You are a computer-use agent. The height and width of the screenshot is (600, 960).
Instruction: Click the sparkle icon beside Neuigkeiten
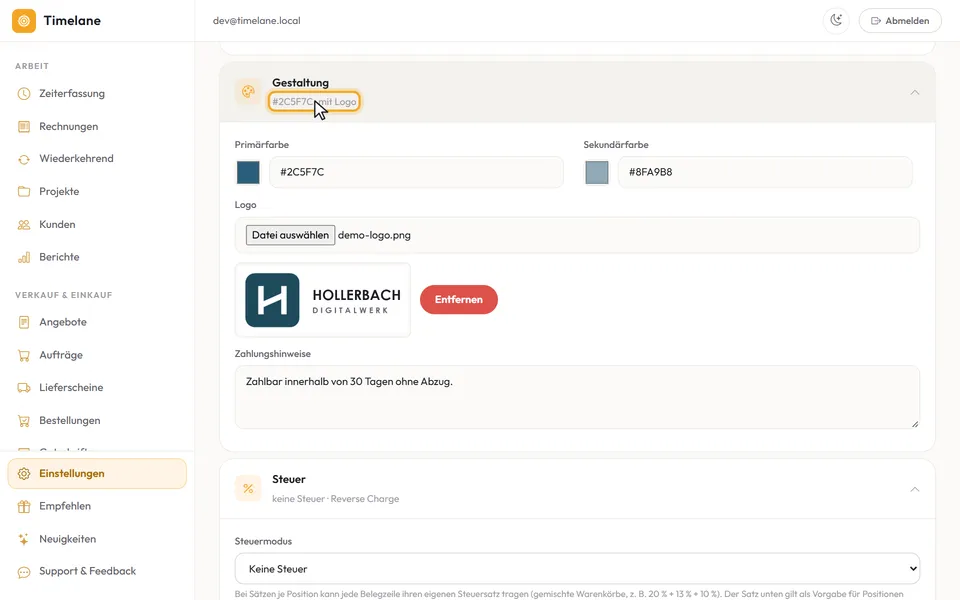click(x=24, y=539)
